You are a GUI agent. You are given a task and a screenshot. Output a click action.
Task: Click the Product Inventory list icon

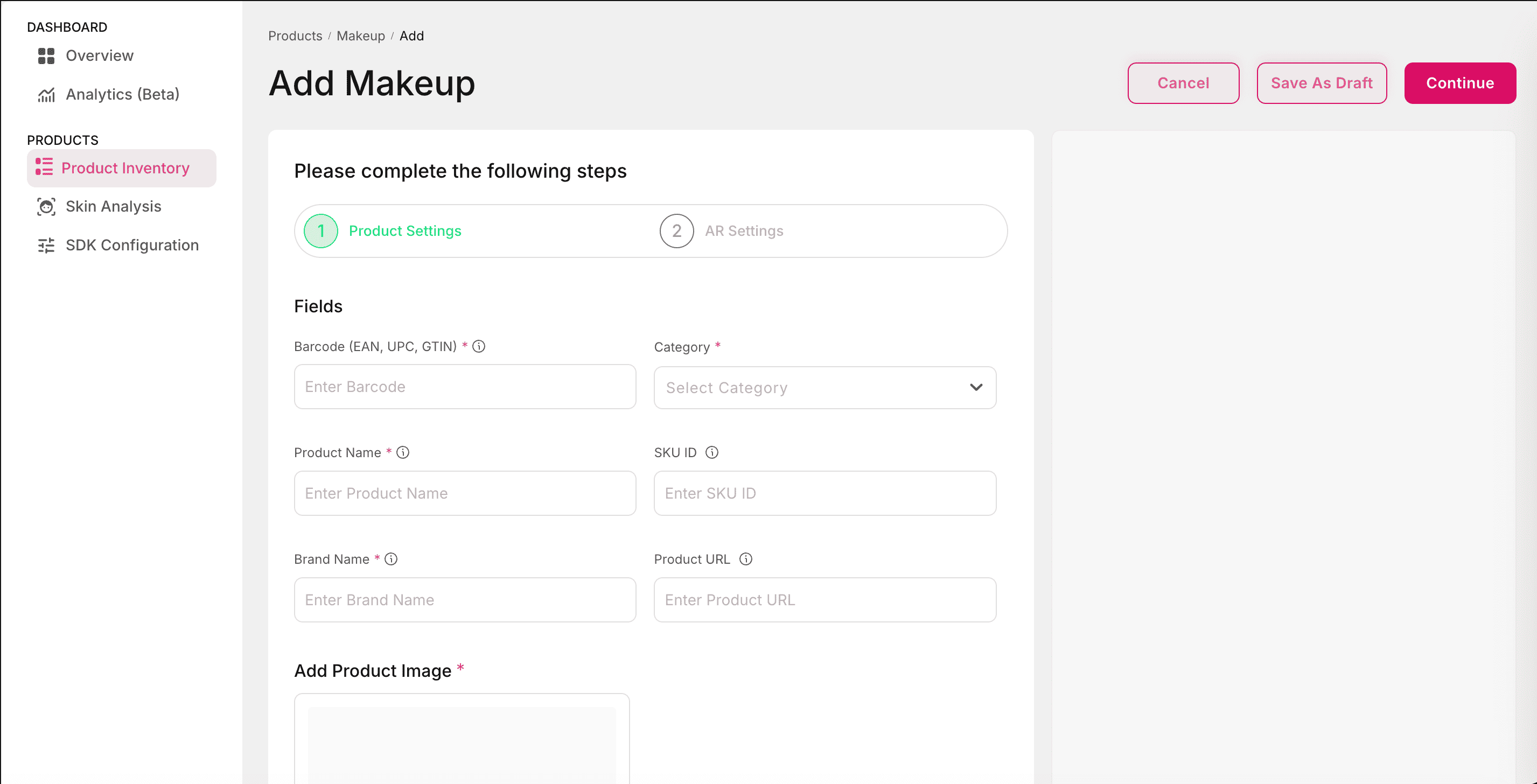44,167
